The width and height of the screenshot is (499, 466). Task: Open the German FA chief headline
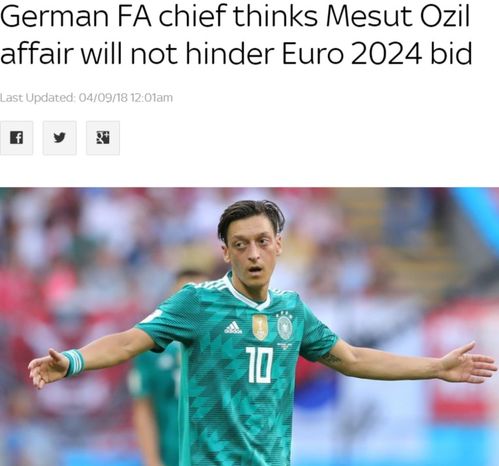(236, 35)
